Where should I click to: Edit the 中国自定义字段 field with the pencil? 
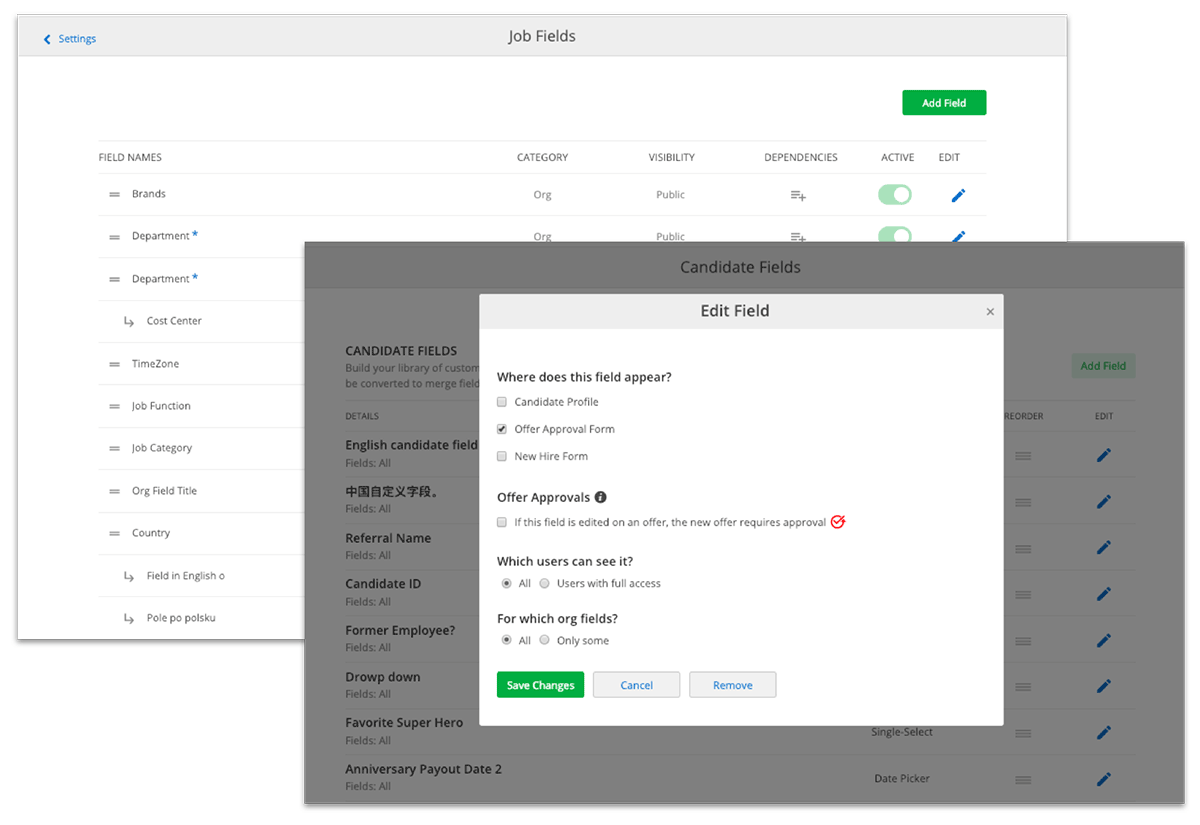[x=1103, y=501]
